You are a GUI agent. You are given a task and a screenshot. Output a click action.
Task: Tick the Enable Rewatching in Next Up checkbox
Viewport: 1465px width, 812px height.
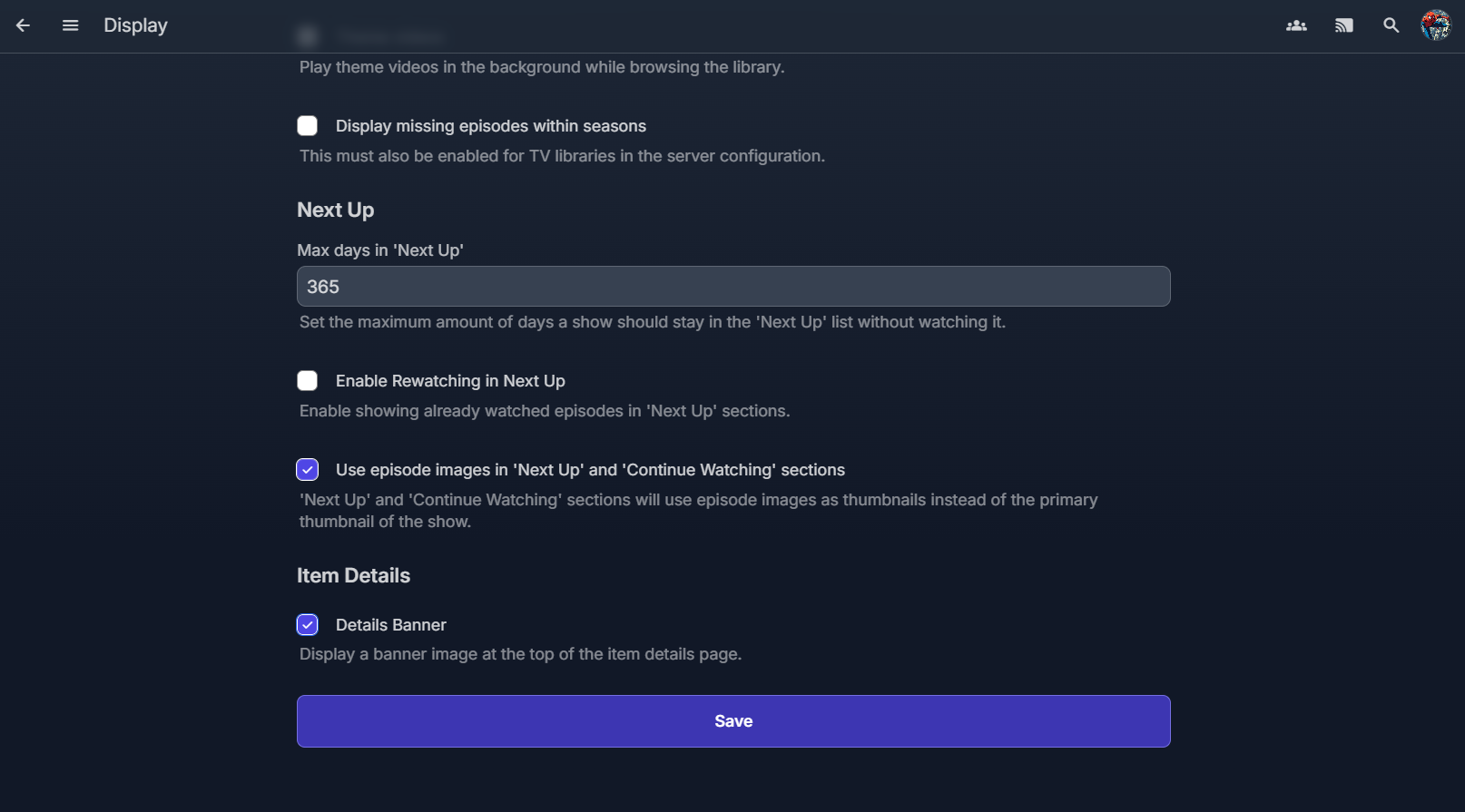[x=308, y=381]
